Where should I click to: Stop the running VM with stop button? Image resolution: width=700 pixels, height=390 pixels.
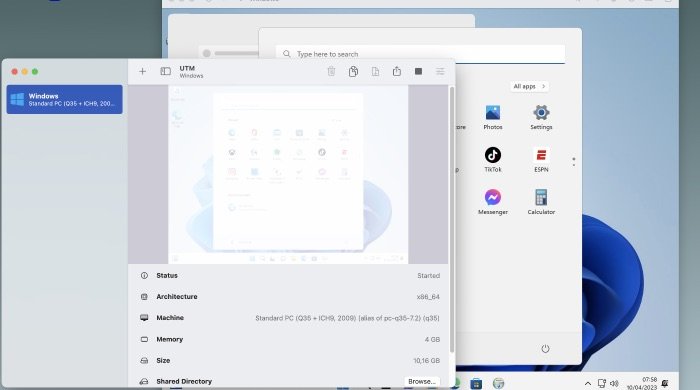point(418,71)
